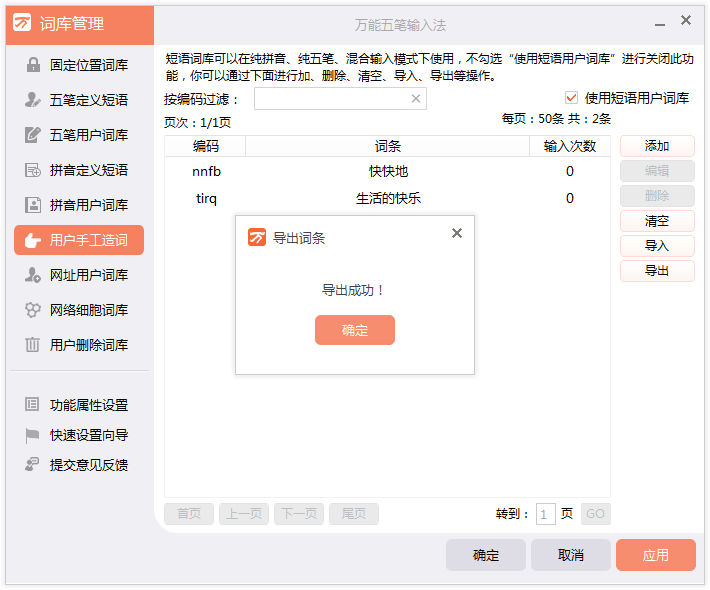Close the 导出词条 dialog
Image resolution: width=710 pixels, height=590 pixels.
[457, 233]
